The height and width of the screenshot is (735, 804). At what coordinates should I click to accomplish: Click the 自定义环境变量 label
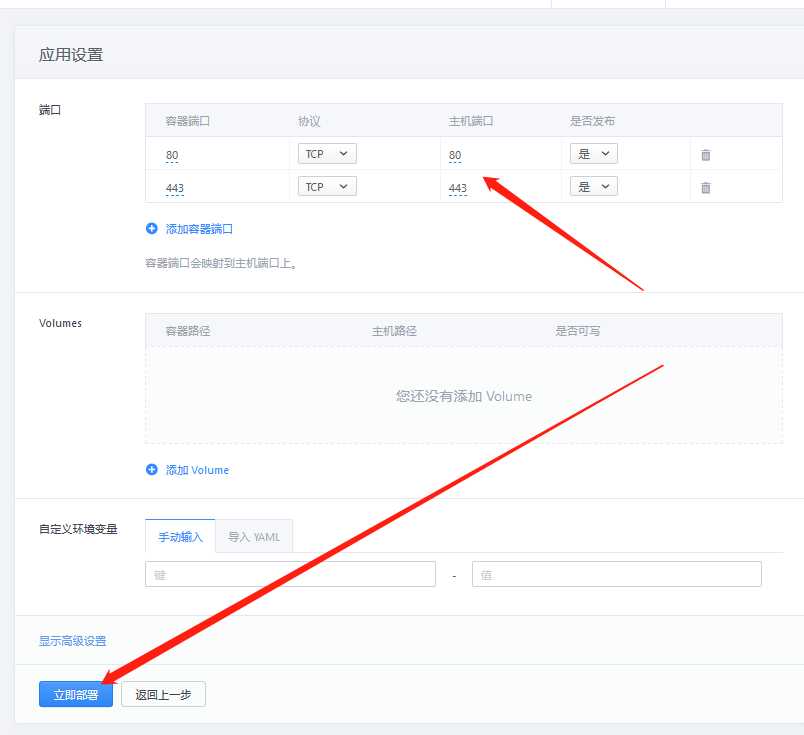tap(78, 529)
